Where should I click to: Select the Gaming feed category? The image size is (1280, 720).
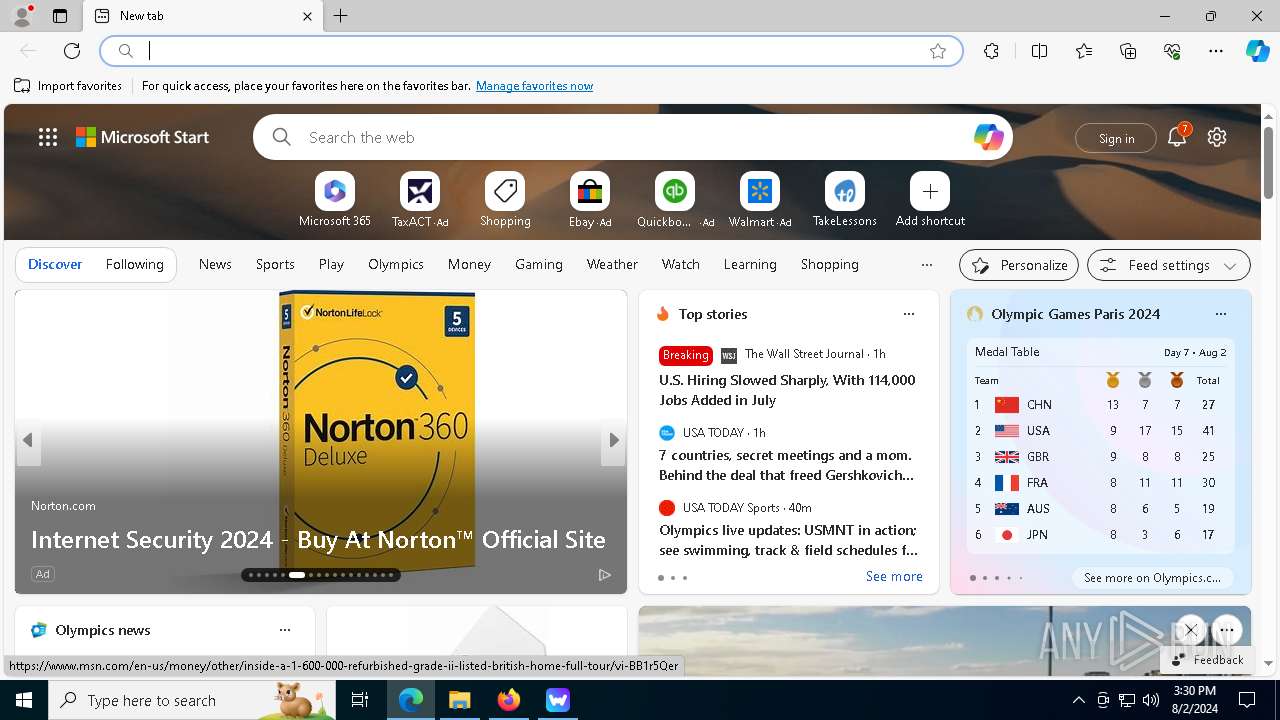pos(539,264)
